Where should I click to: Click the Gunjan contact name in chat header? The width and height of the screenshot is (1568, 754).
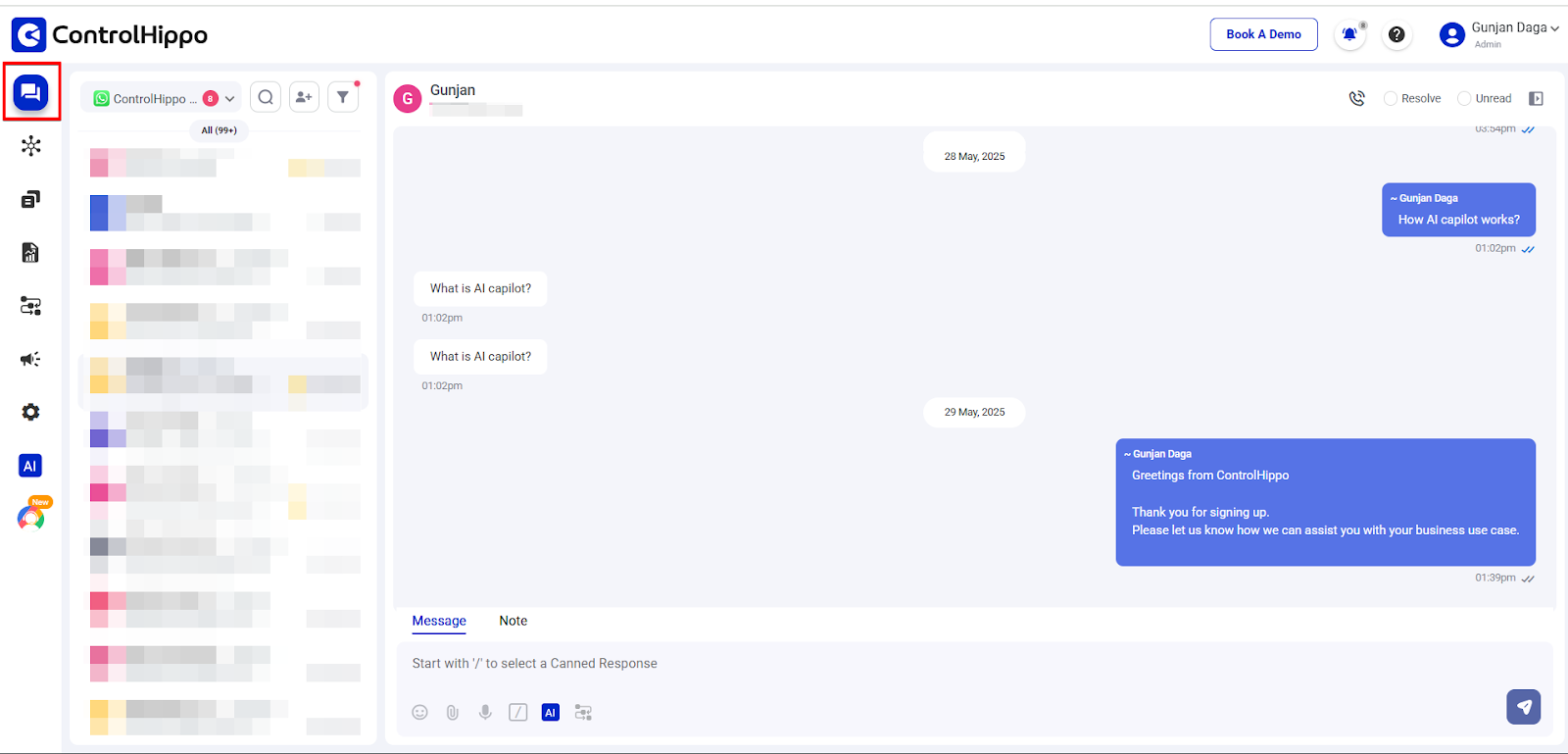453,90
